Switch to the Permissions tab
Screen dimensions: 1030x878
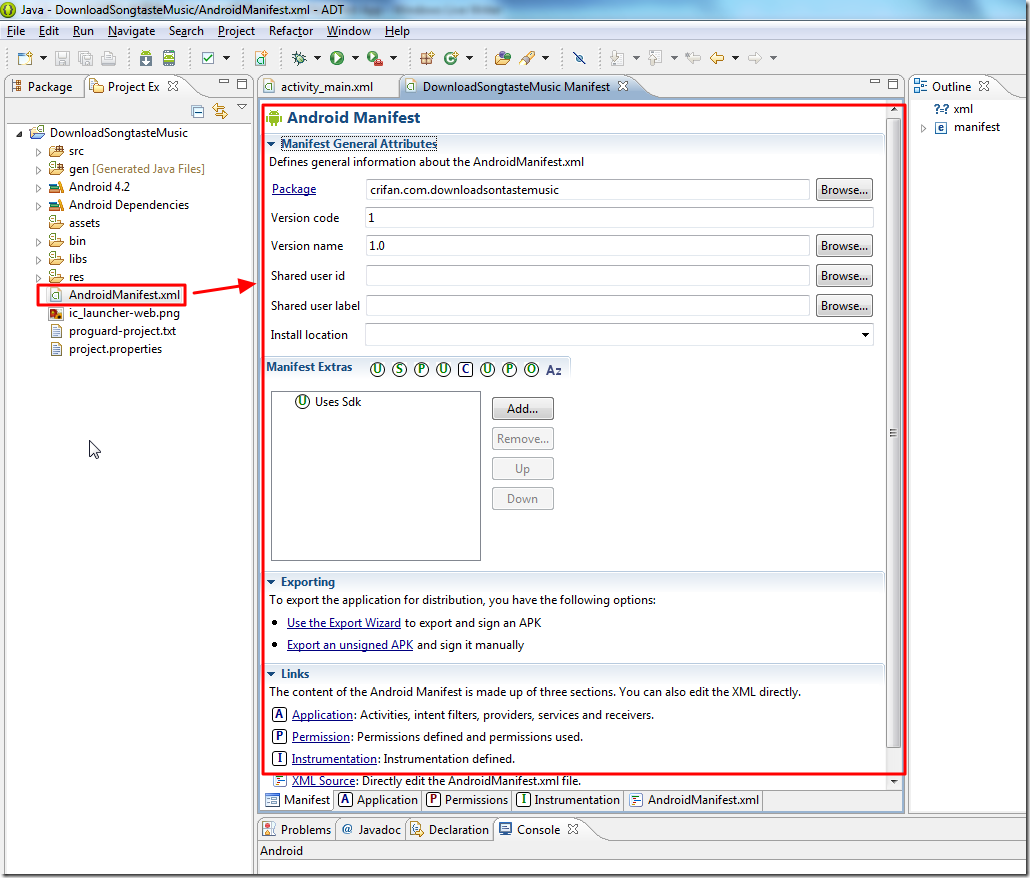468,800
